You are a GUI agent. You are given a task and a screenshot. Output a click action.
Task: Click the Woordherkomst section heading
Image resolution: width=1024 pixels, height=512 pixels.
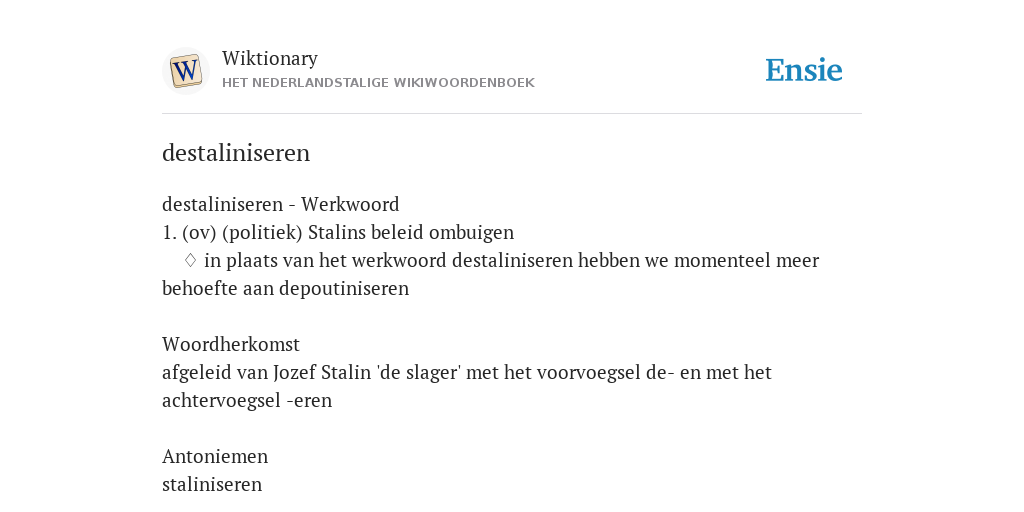coord(231,344)
